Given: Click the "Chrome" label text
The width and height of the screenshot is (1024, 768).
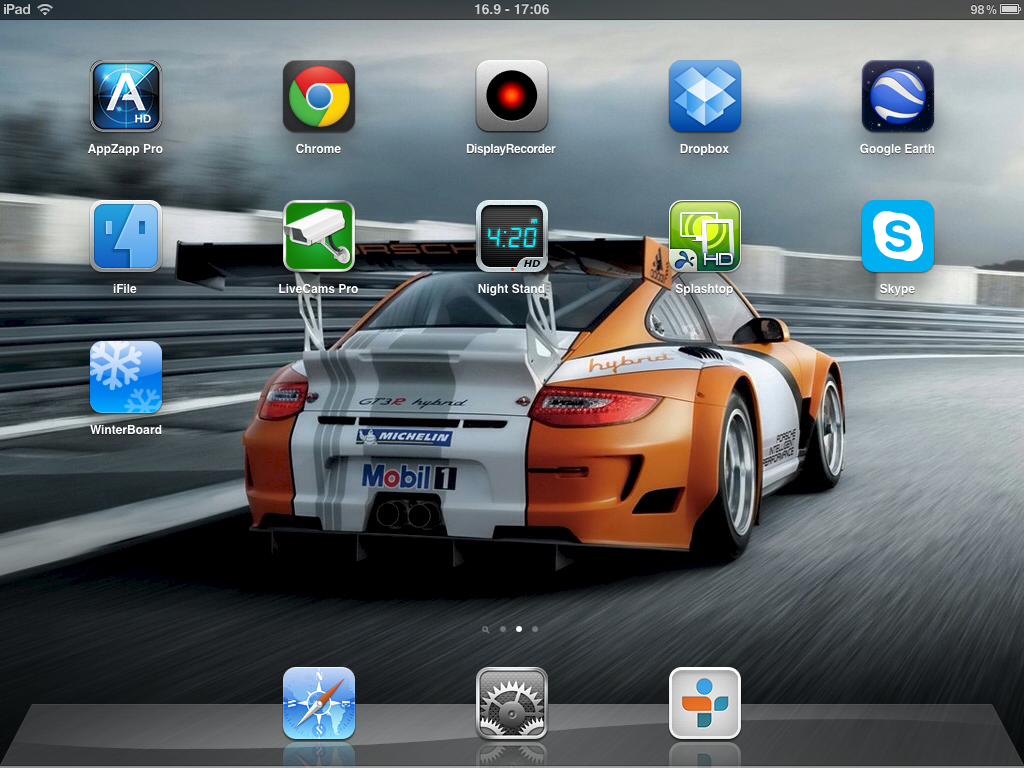Looking at the screenshot, I should (x=318, y=149).
